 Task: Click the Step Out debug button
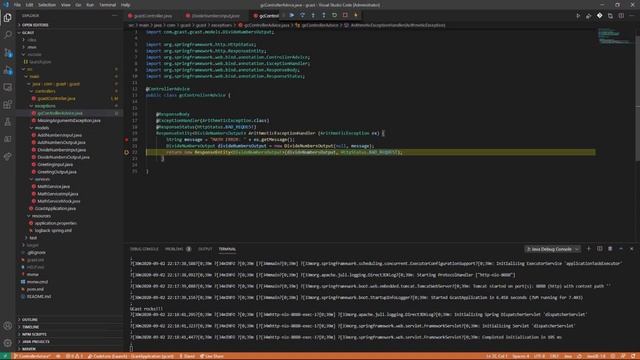pyautogui.click(x=324, y=15)
